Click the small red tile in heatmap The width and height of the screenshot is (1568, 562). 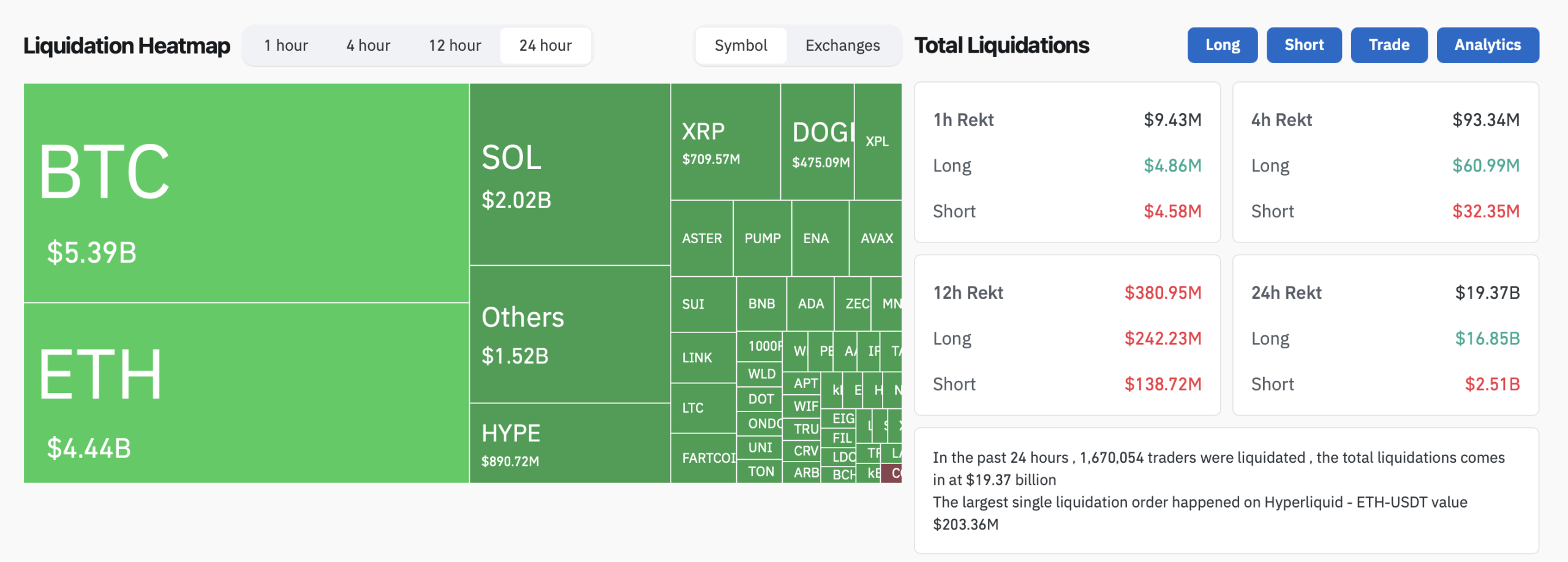tap(892, 473)
